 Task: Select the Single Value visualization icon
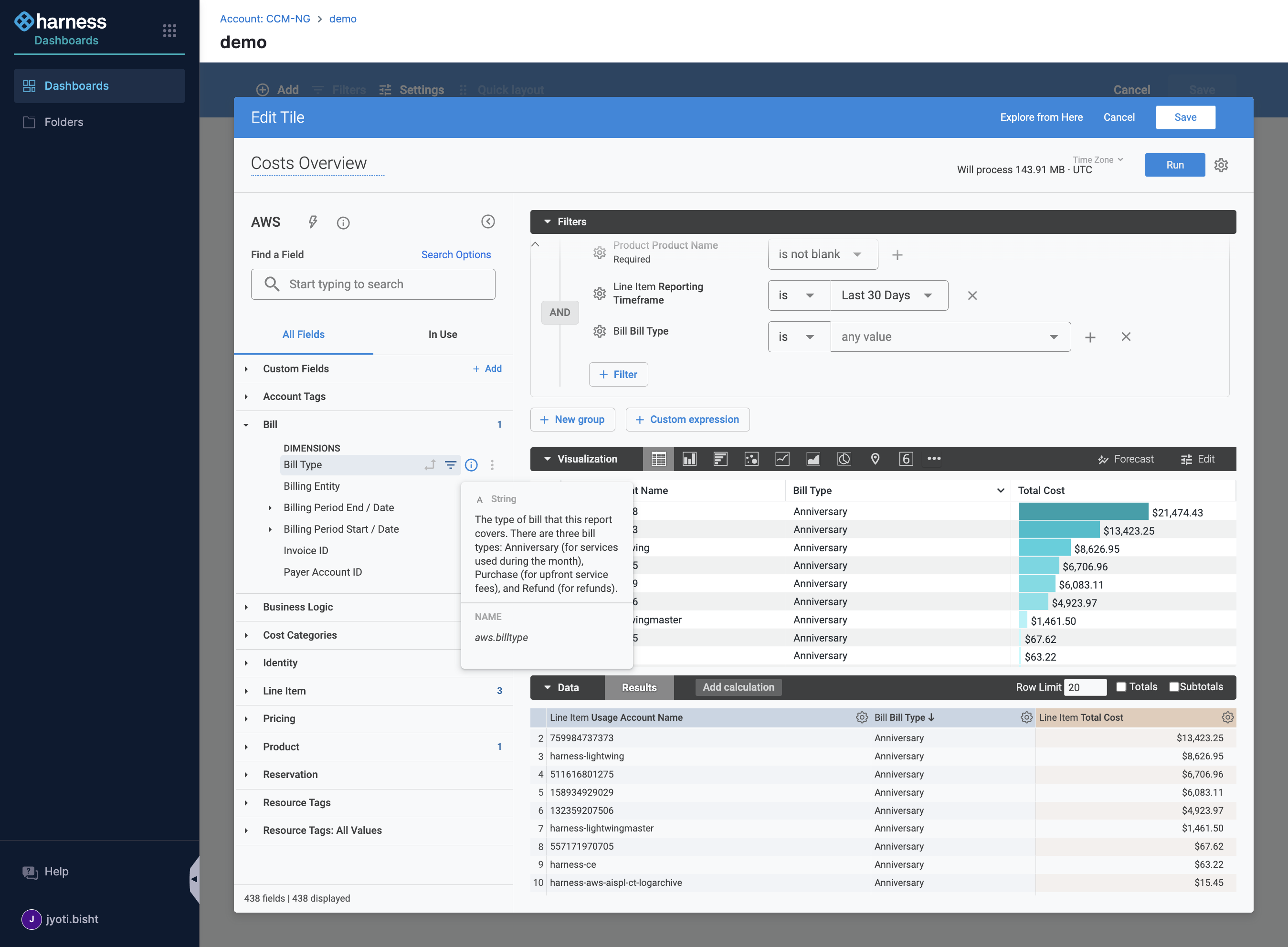(x=906, y=459)
